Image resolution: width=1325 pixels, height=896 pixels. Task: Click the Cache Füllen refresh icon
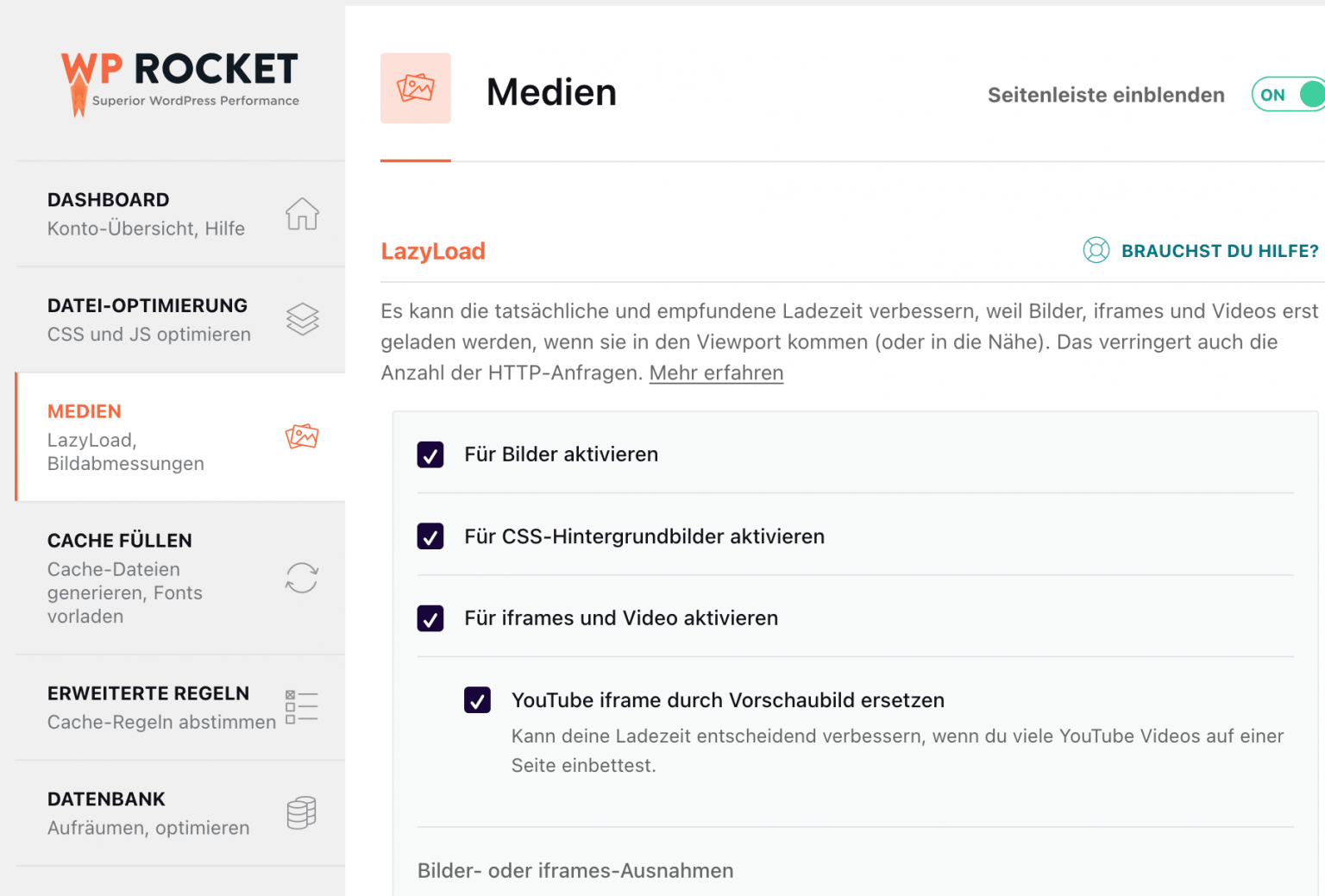301,578
